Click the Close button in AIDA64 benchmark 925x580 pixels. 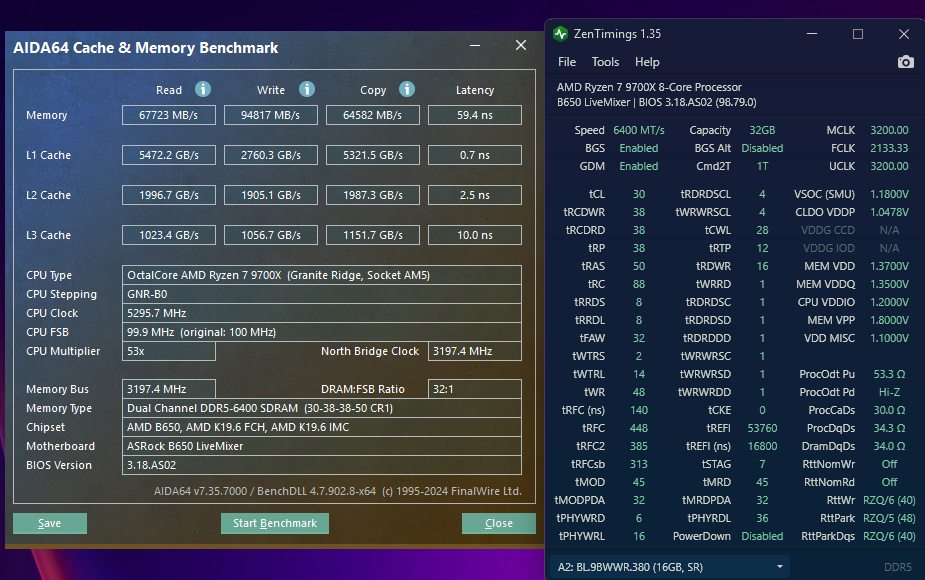click(498, 523)
